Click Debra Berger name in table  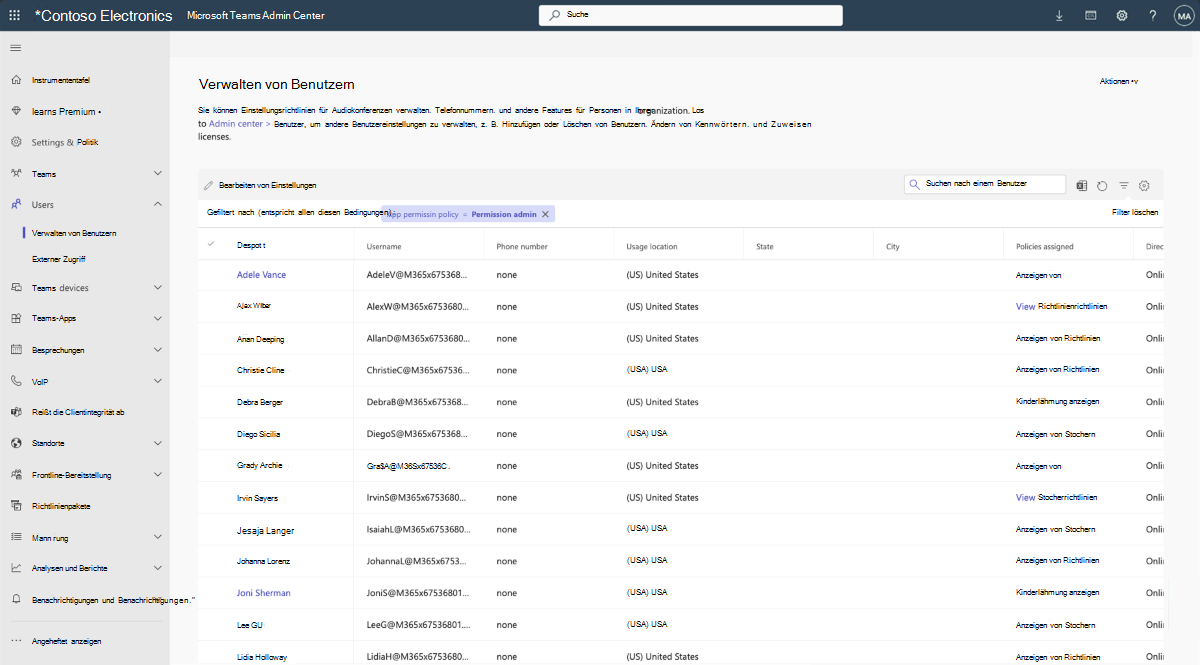click(259, 402)
